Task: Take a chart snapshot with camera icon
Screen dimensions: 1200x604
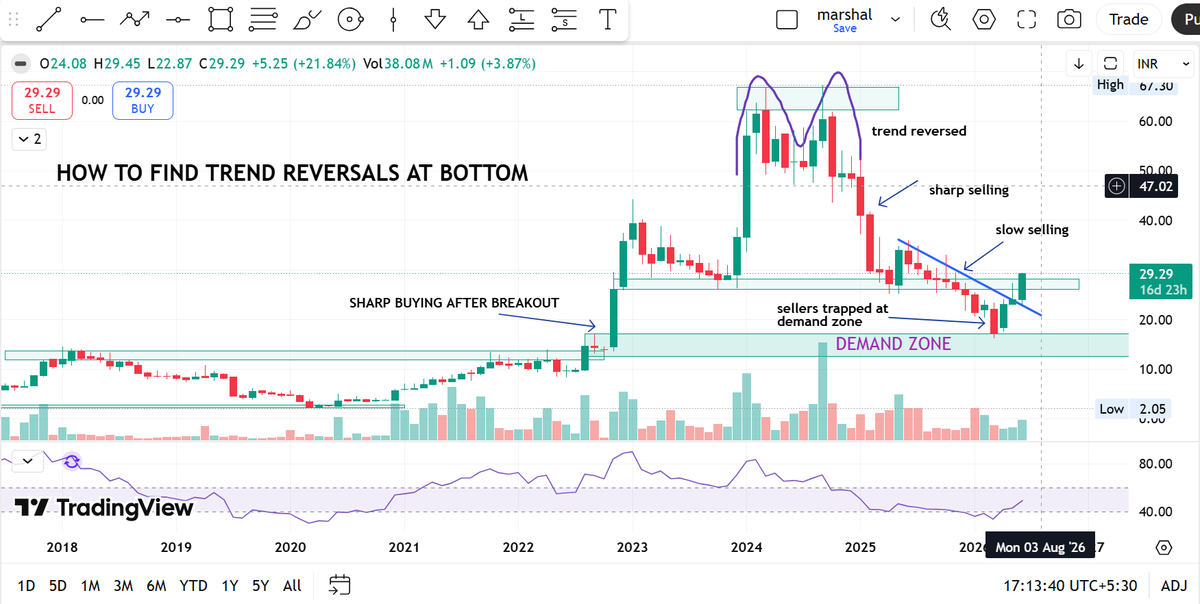Action: [x=1069, y=19]
